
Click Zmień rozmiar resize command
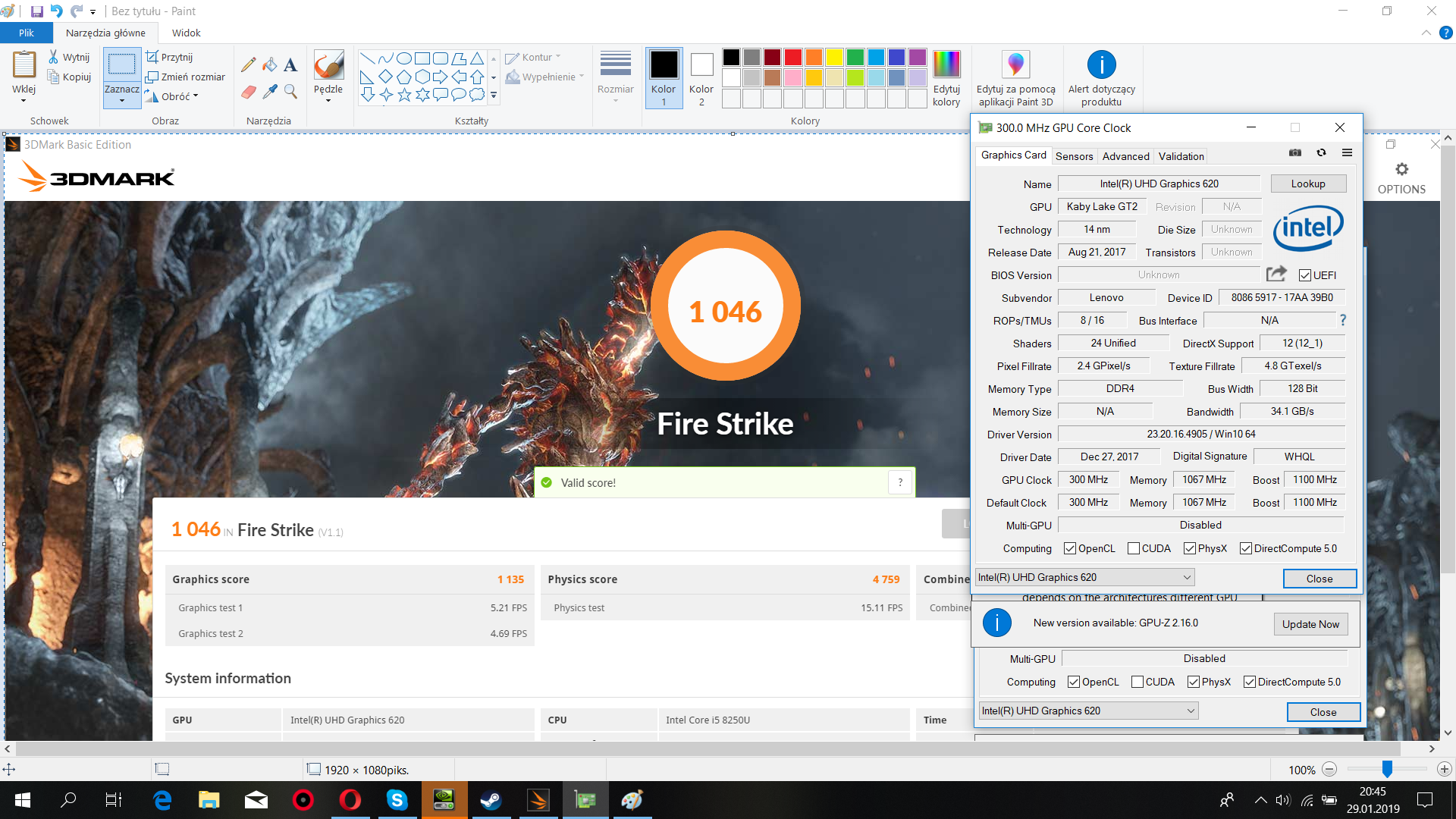185,77
